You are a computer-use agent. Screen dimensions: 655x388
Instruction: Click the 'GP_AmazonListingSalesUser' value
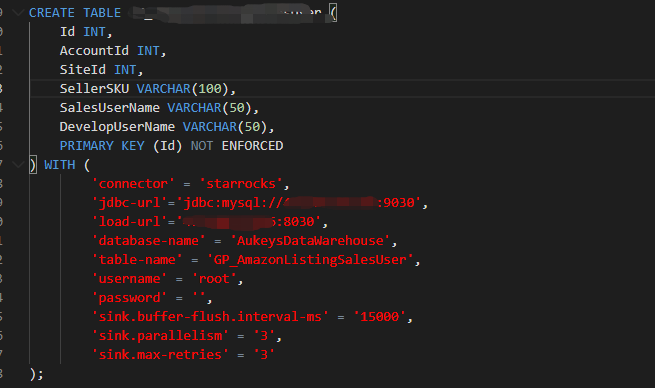click(310, 260)
